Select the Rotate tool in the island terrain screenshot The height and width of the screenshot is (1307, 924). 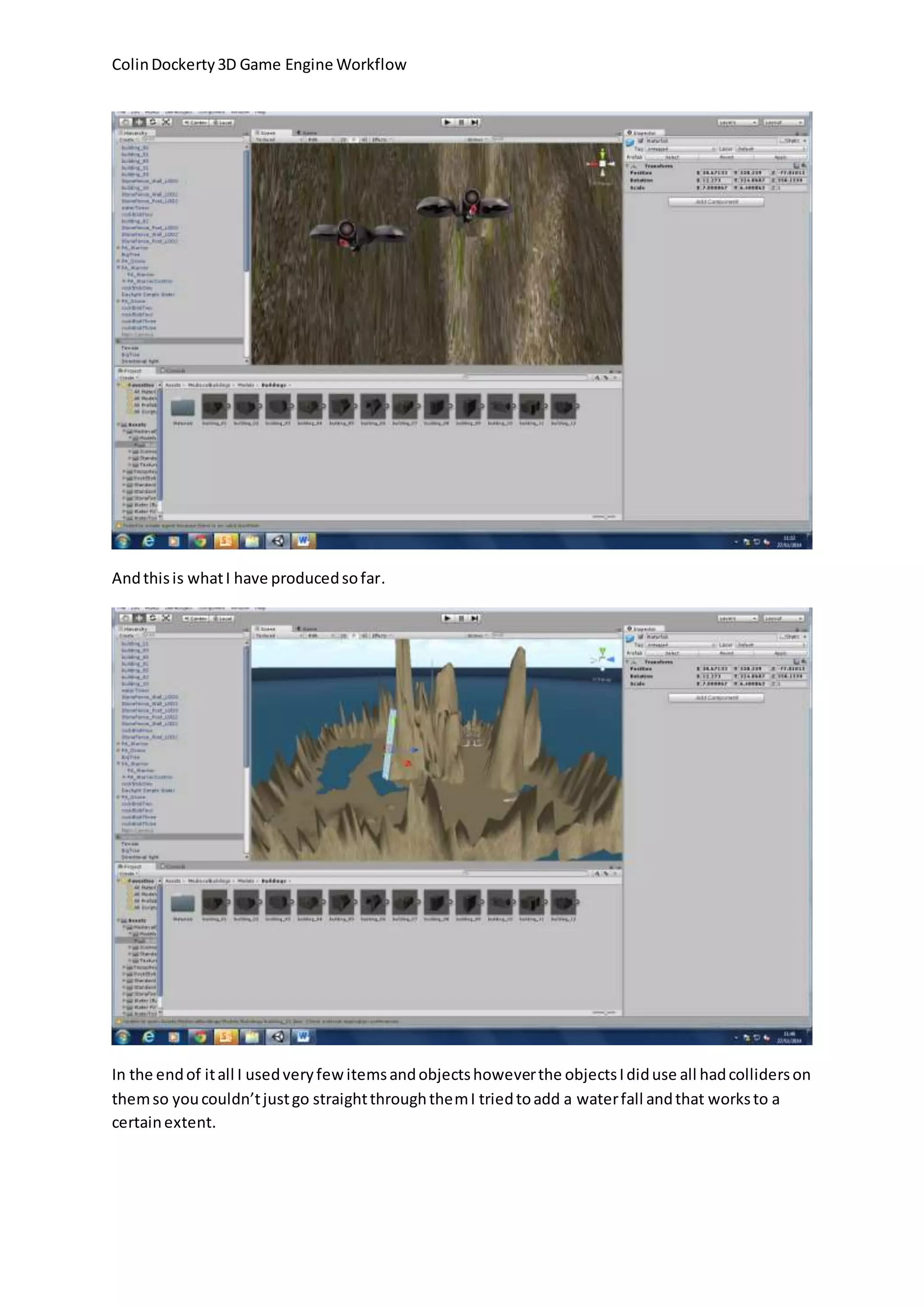coord(152,618)
